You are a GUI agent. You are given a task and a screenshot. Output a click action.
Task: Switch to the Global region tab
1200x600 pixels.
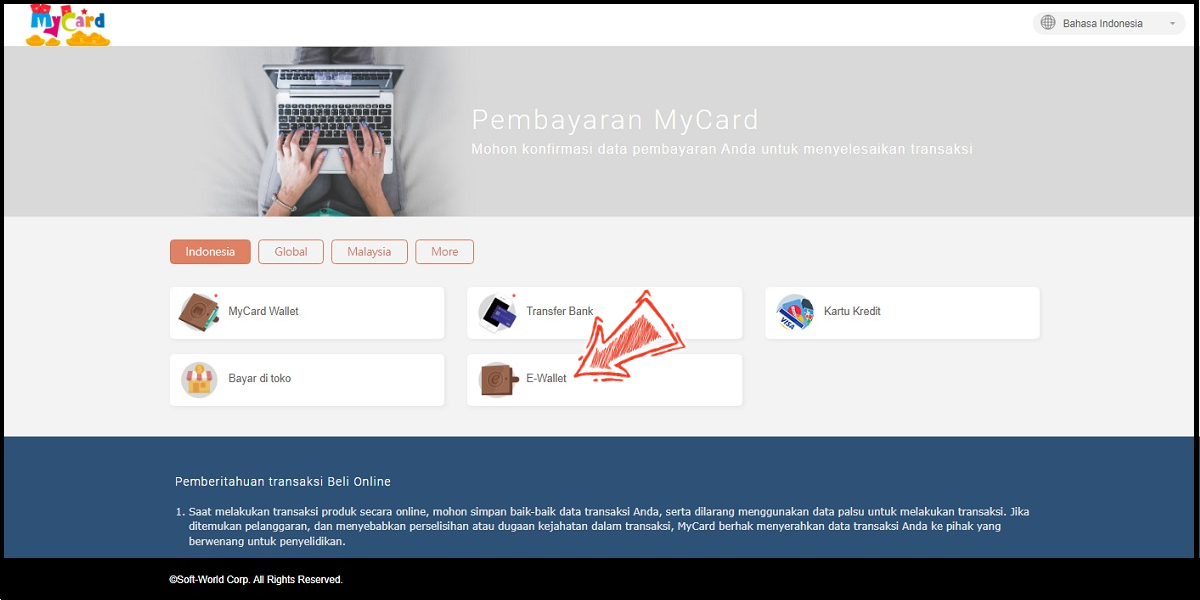tap(291, 252)
